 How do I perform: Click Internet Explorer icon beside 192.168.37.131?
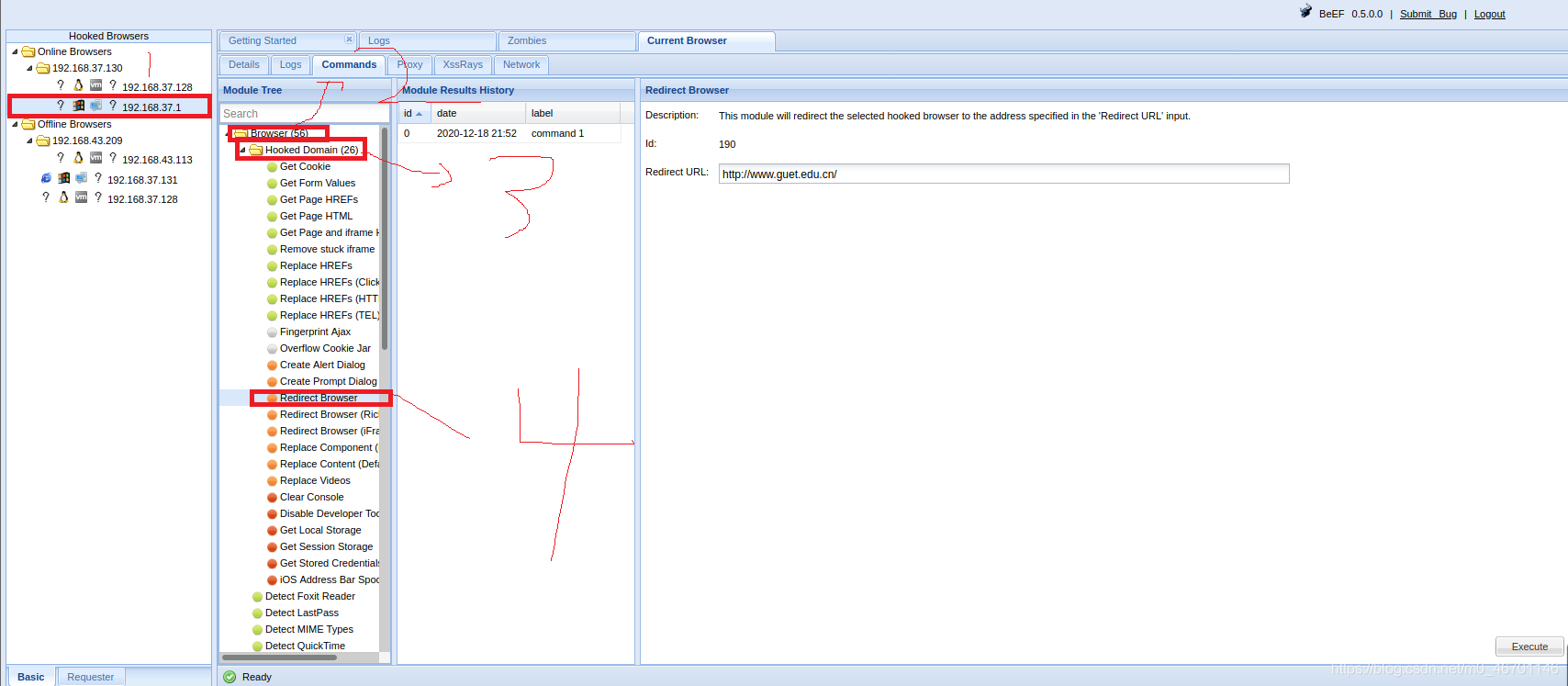(46, 178)
